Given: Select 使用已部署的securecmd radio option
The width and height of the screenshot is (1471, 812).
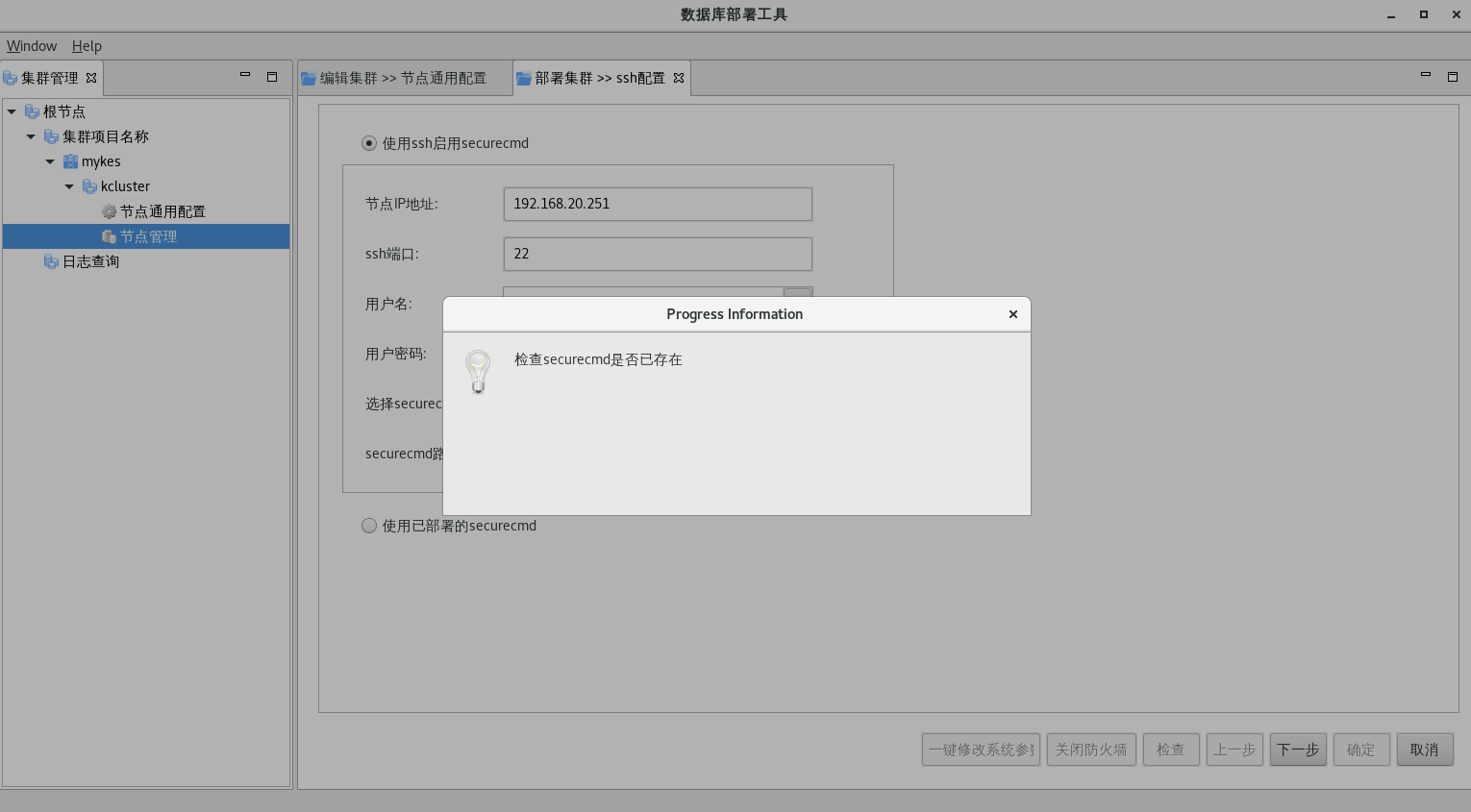Looking at the screenshot, I should click(369, 526).
